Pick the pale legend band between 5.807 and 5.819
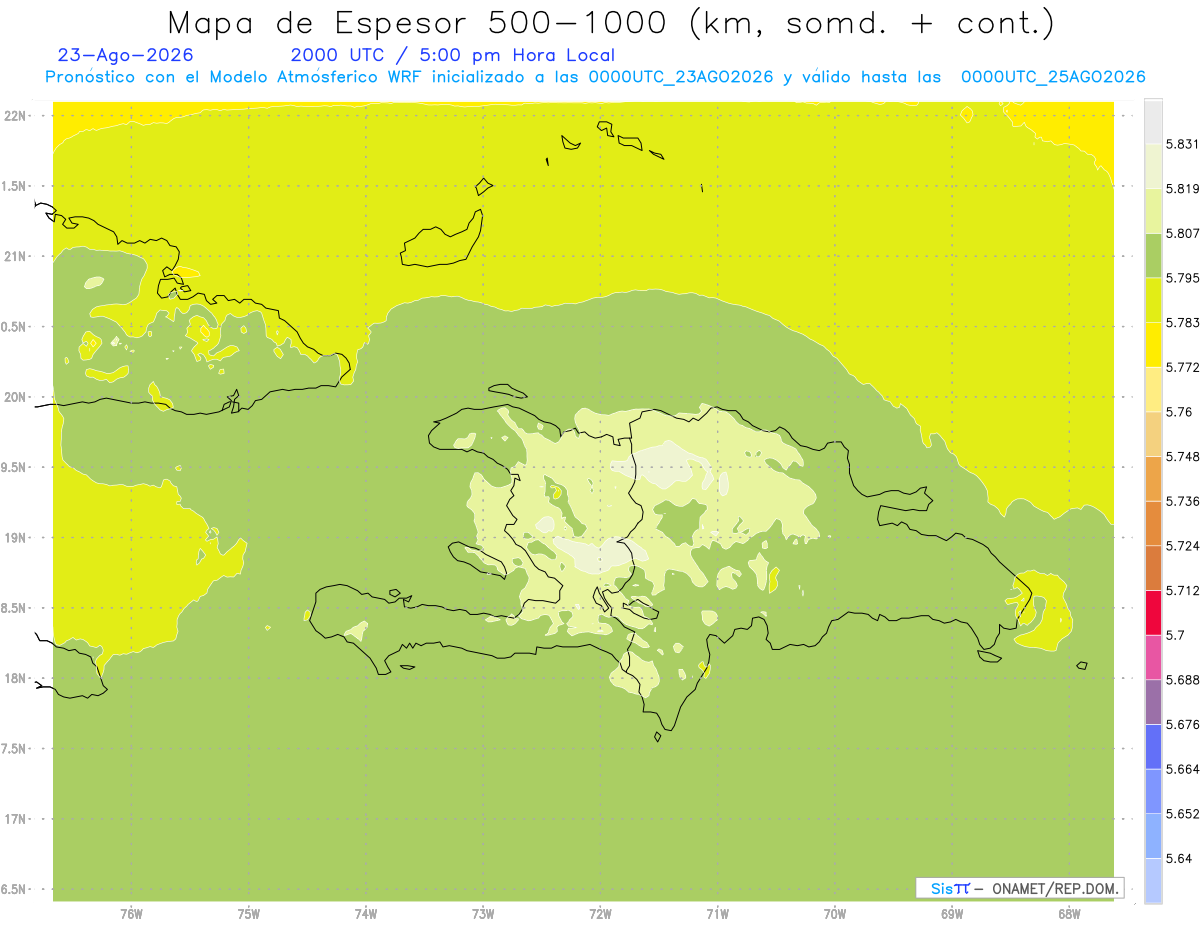 1153,210
